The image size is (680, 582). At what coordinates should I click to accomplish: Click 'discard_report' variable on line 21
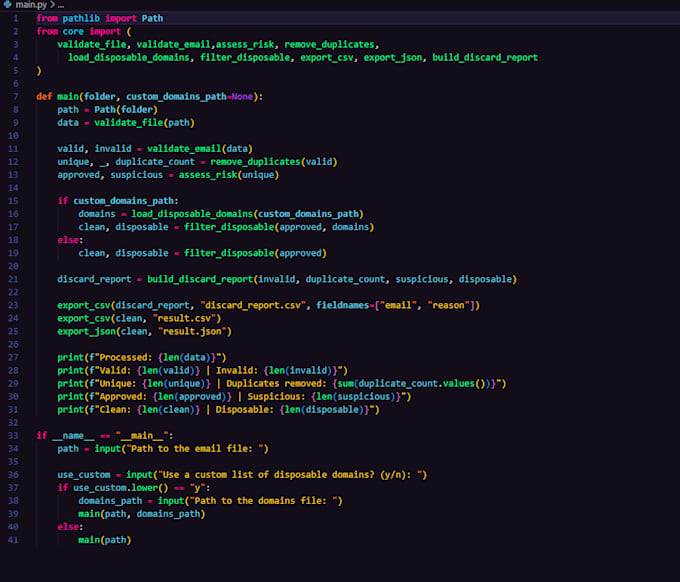pos(94,279)
